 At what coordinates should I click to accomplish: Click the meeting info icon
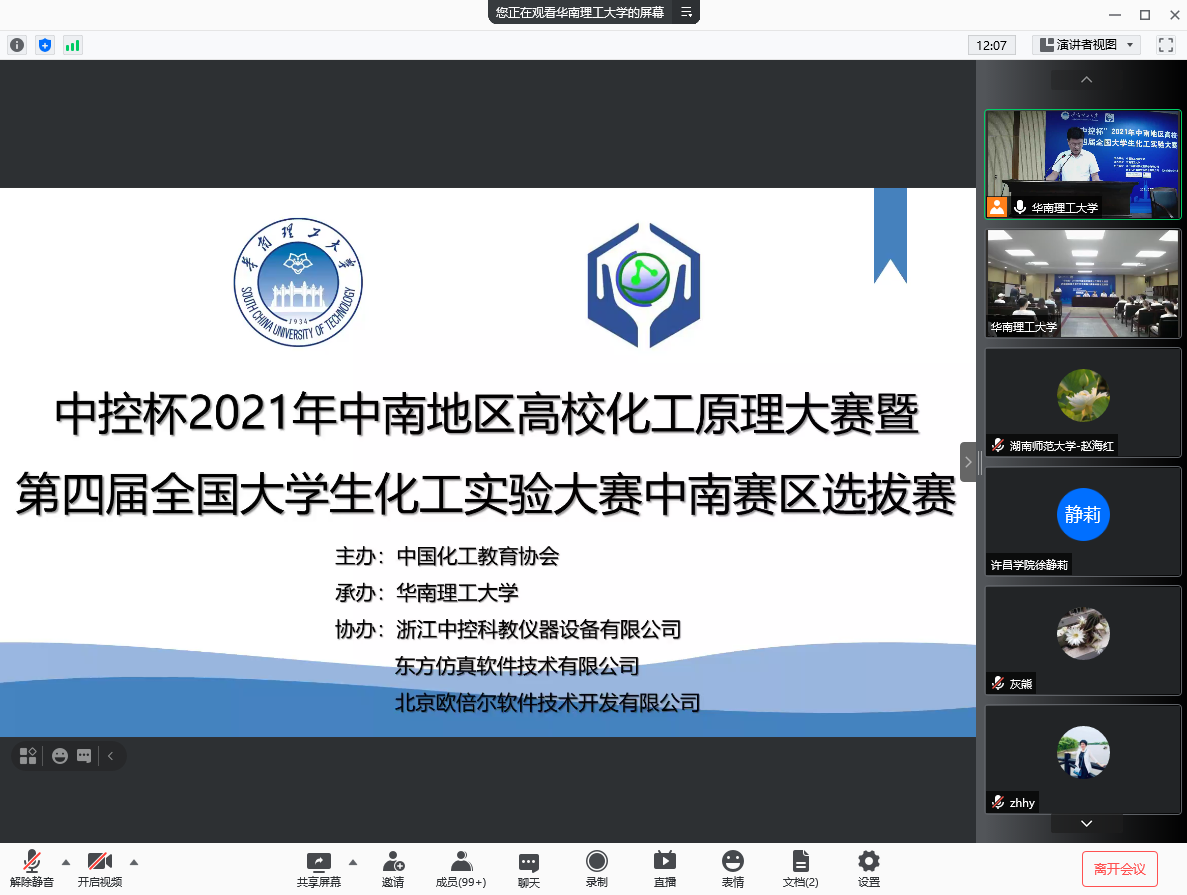point(17,45)
